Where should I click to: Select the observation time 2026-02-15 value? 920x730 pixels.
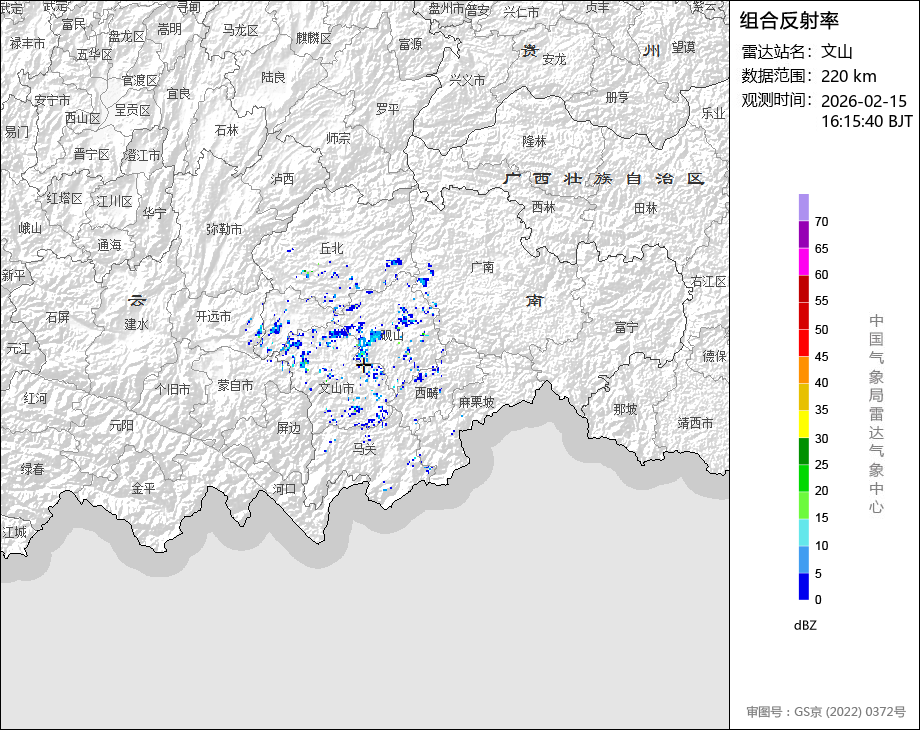(863, 101)
